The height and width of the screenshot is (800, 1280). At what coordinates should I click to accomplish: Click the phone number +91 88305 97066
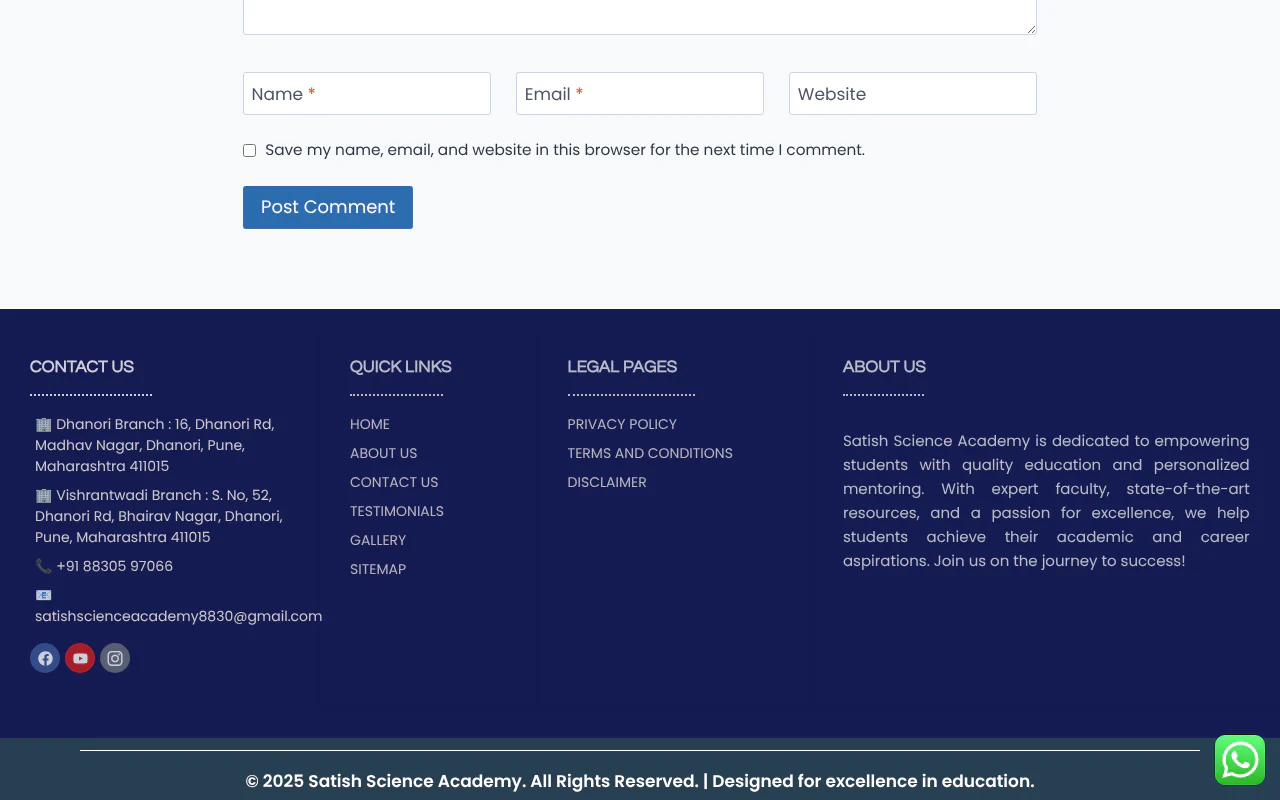coord(115,566)
